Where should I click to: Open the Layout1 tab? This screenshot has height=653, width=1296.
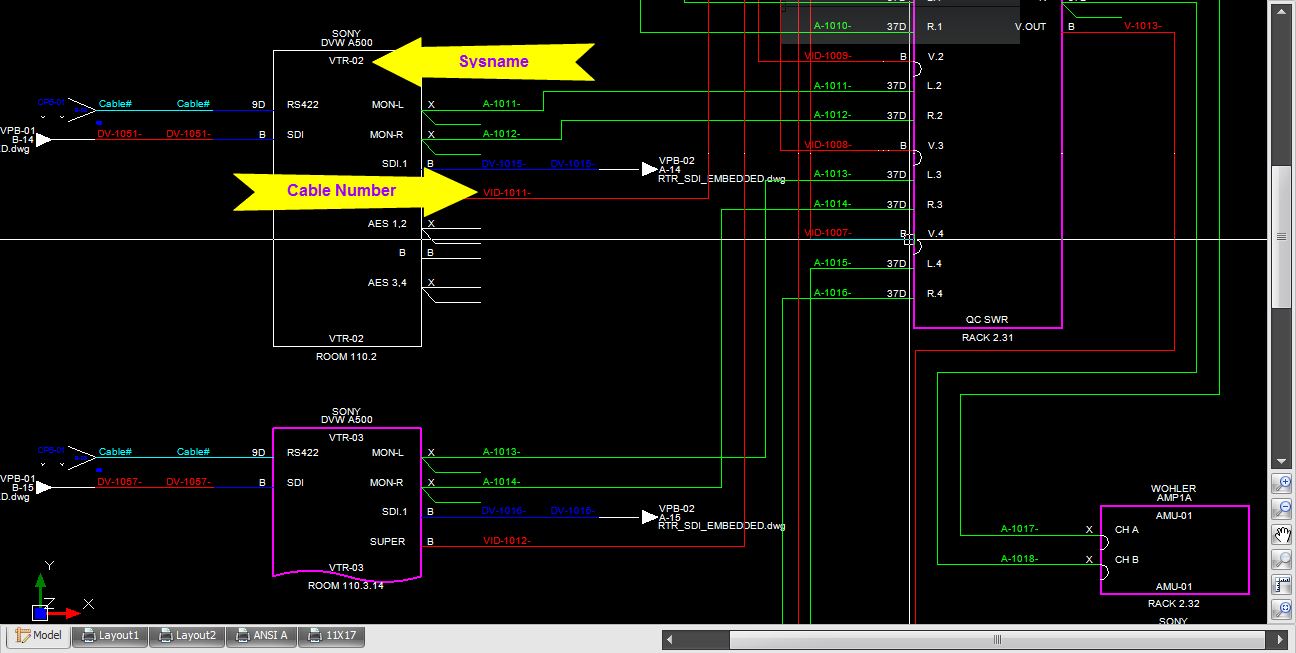click(111, 635)
